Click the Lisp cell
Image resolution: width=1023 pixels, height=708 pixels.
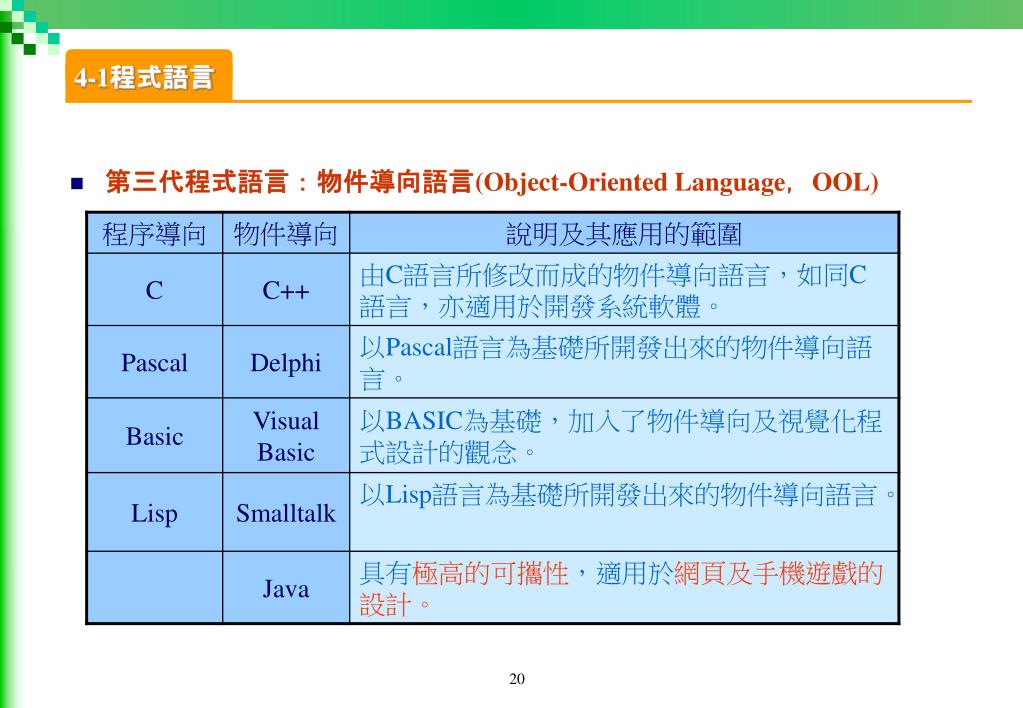pyautogui.click(x=154, y=512)
